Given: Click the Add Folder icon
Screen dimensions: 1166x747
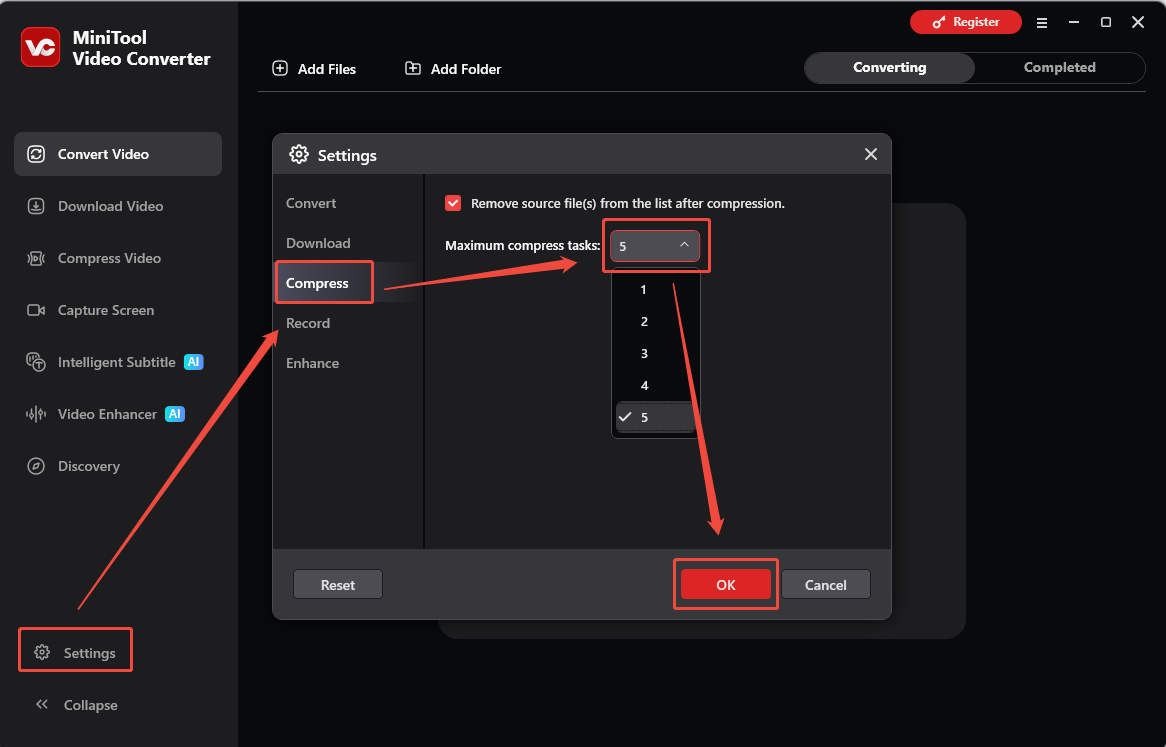Looking at the screenshot, I should (413, 68).
